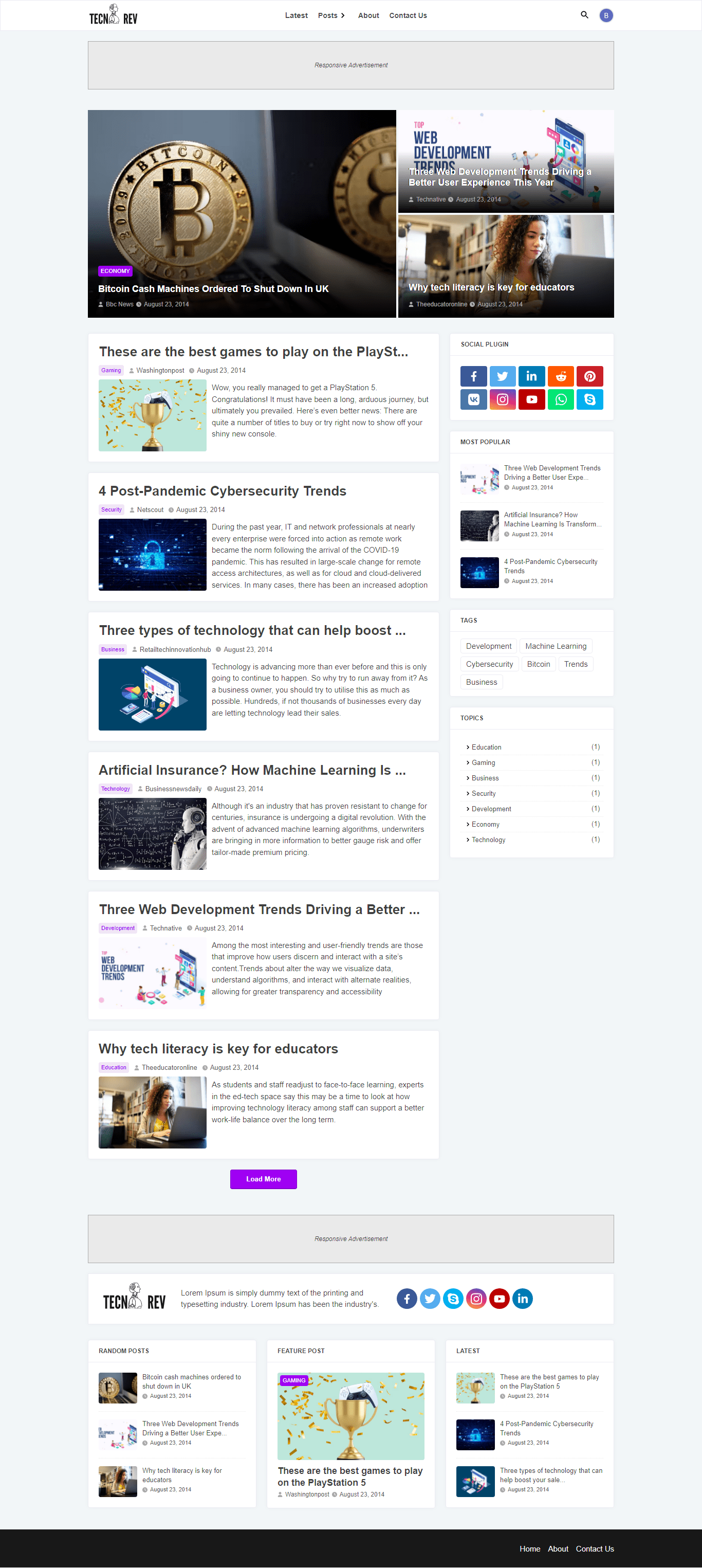Click the round Skype icon in footer

click(x=453, y=1298)
